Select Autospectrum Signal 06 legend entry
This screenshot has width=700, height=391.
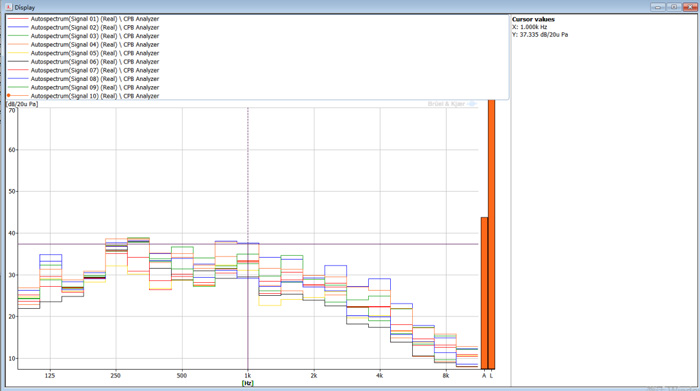click(83, 62)
